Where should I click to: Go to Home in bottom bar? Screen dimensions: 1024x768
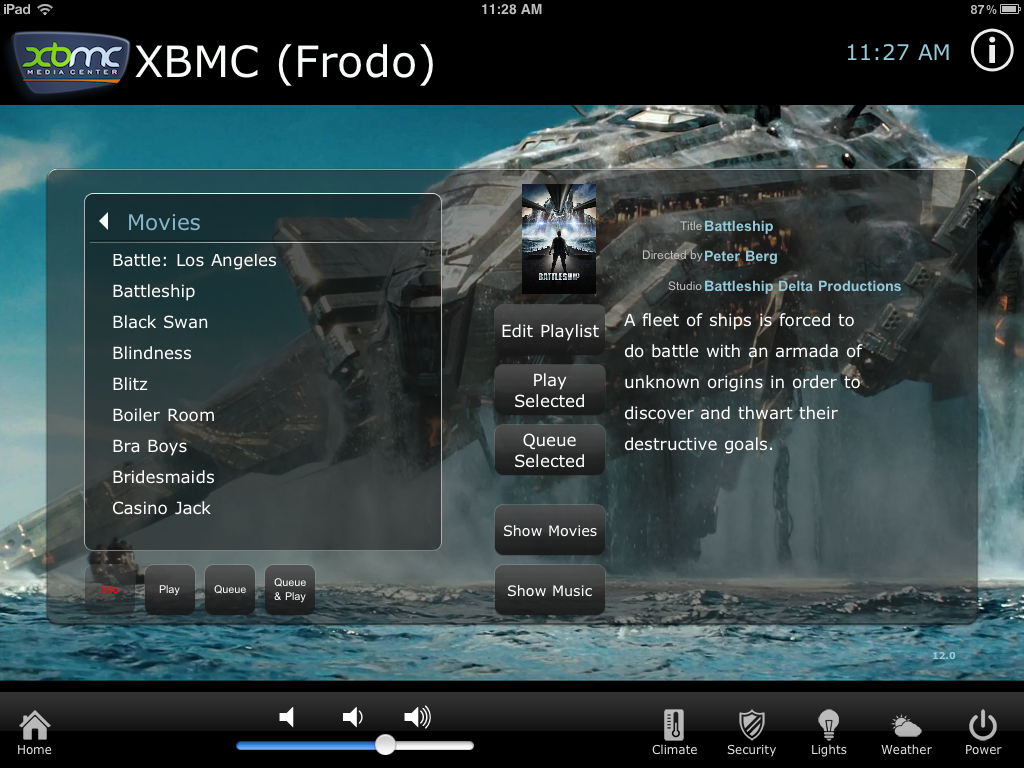coord(34,733)
